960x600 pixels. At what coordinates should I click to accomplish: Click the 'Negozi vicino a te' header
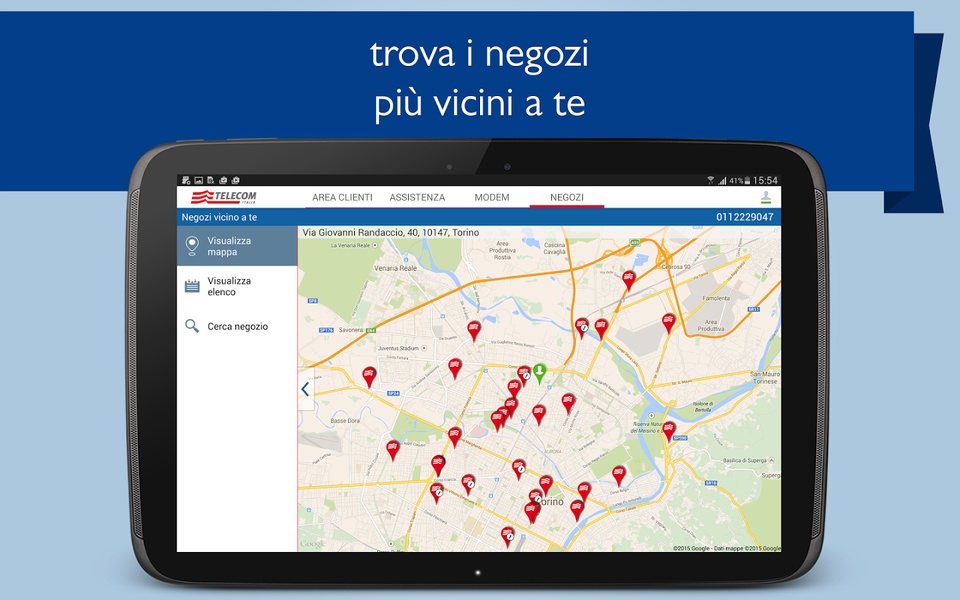click(219, 217)
